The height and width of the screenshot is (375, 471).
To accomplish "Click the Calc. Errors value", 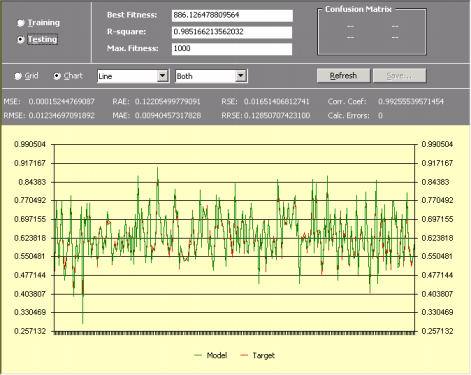I will (x=380, y=116).
